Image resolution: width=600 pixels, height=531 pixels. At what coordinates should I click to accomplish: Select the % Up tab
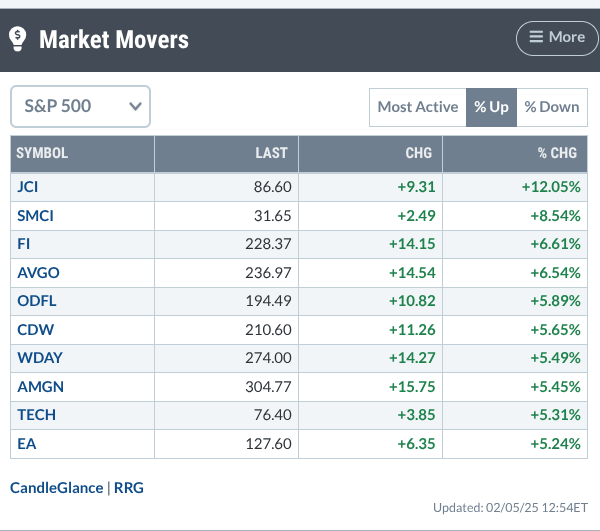(x=491, y=107)
